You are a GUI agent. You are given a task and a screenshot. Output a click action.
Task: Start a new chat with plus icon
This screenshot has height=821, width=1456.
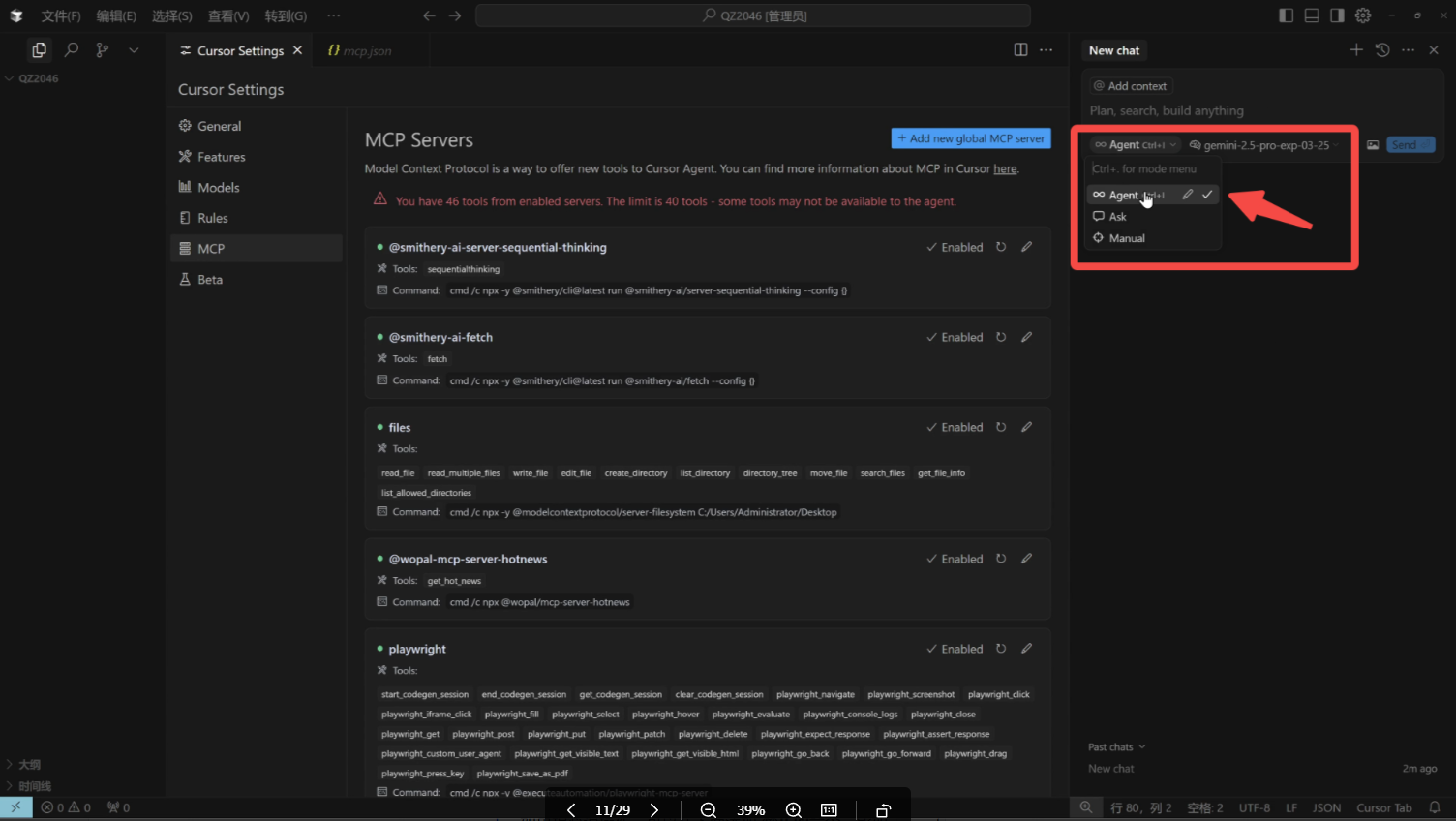coord(1355,50)
